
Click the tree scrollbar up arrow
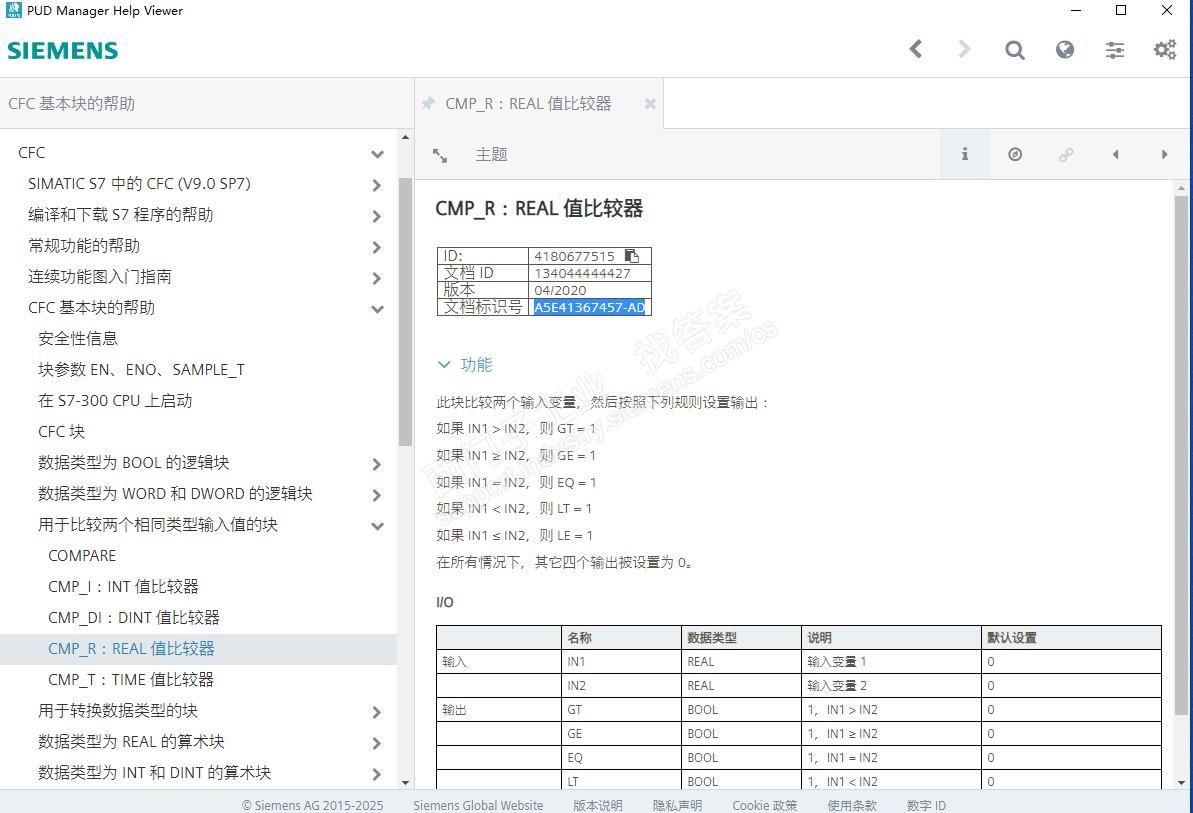coord(405,138)
